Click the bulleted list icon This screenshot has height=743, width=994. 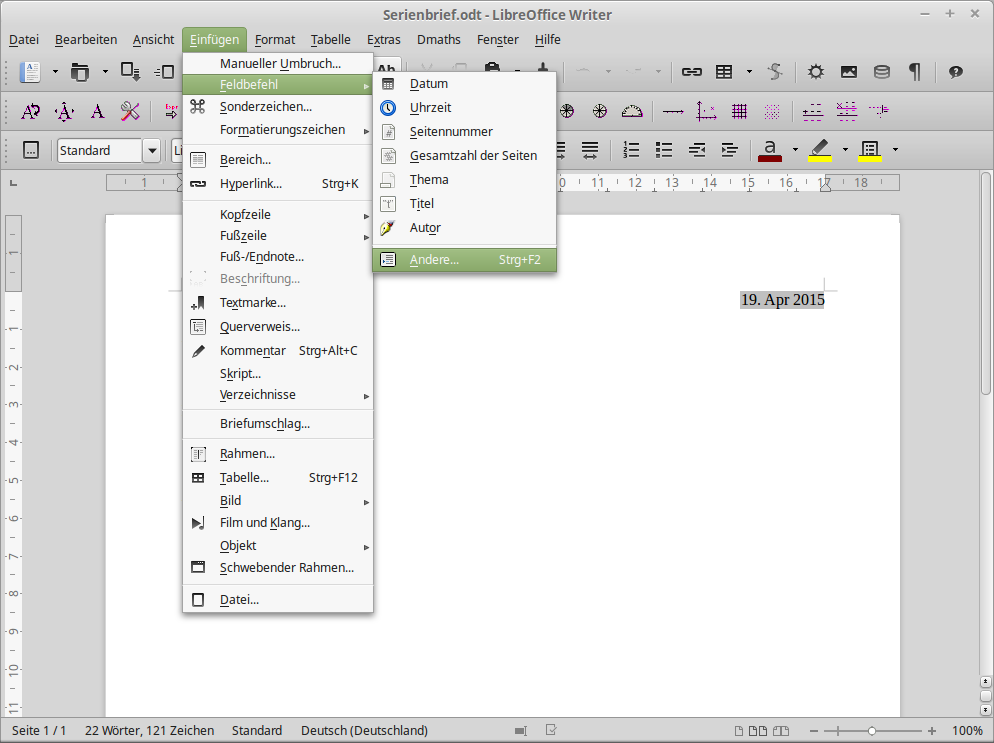click(664, 150)
